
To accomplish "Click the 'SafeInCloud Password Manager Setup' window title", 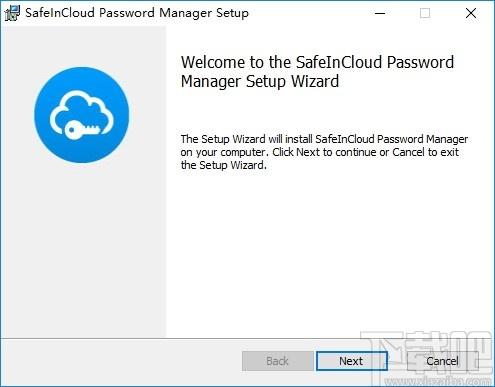I will point(137,13).
